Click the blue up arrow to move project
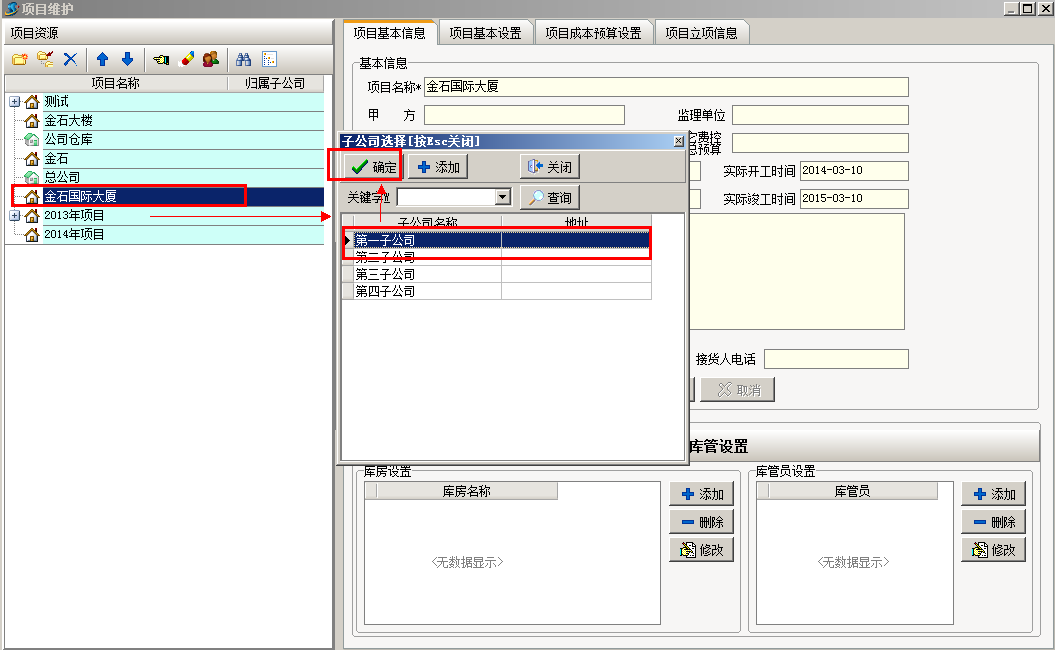 click(x=103, y=59)
